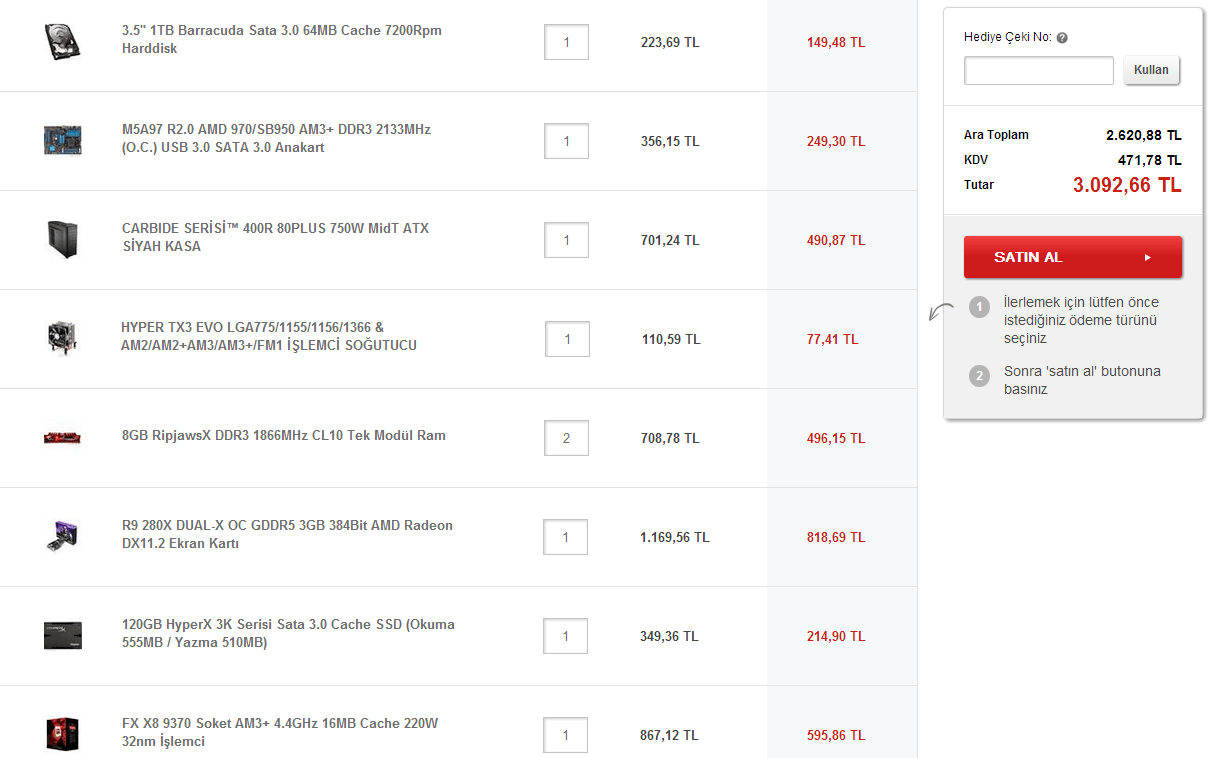This screenshot has height=758, width=1210.
Task: Click the FX X8 9370 processor image
Action: [62, 734]
